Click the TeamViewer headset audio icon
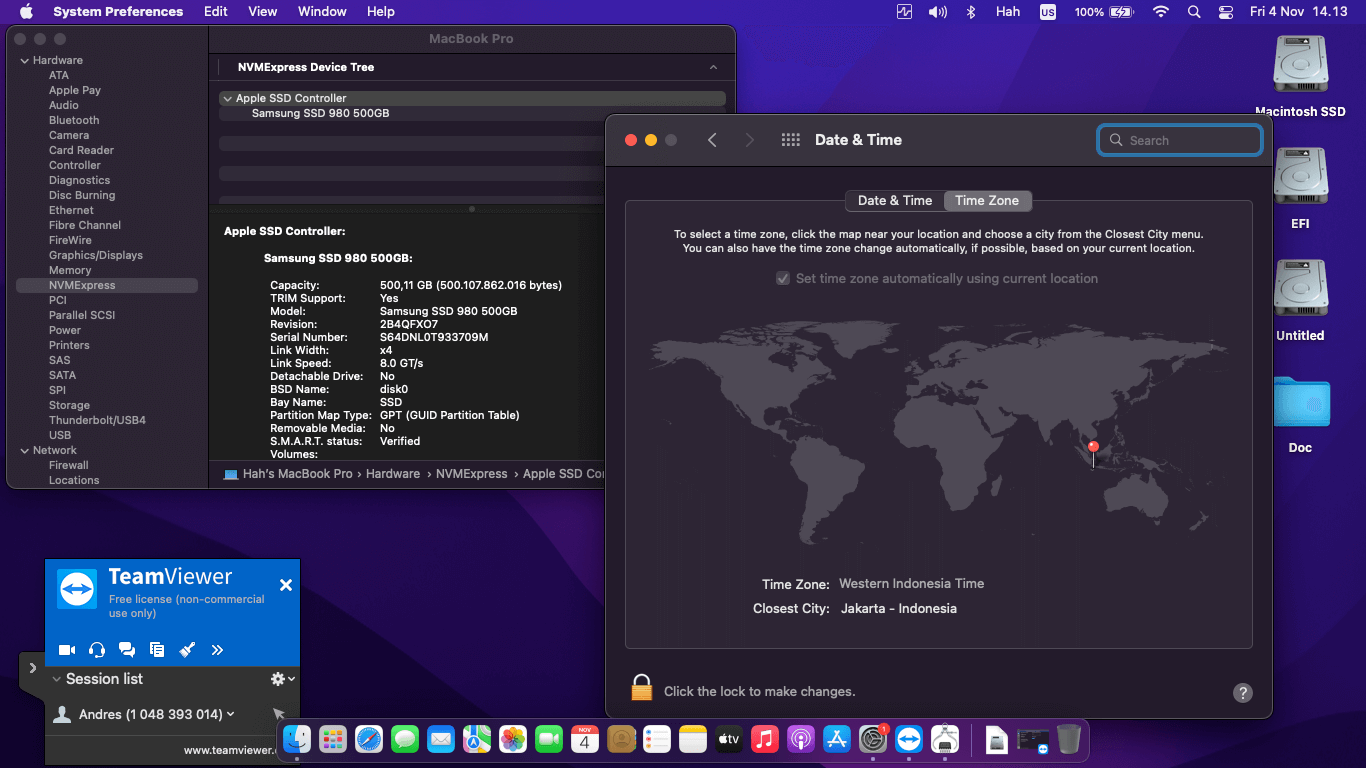 click(97, 650)
